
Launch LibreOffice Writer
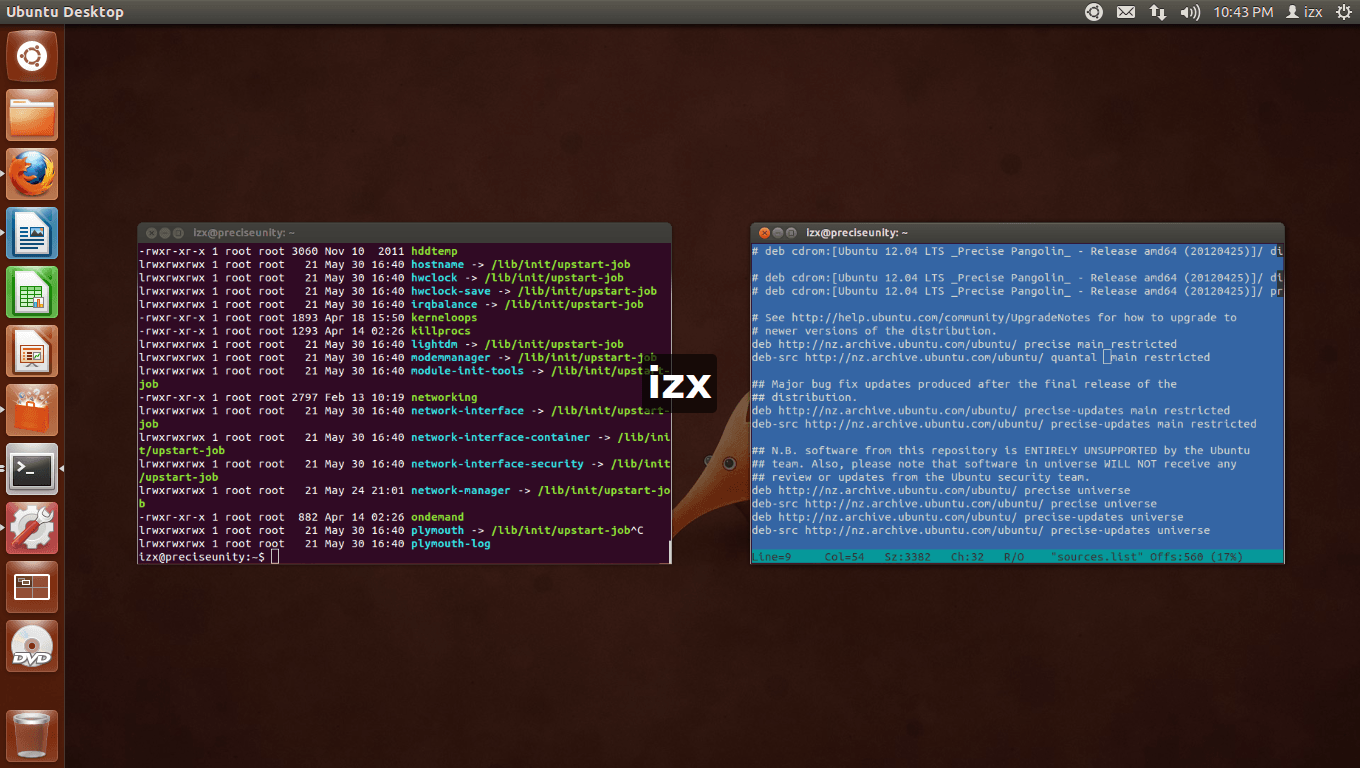pyautogui.click(x=32, y=233)
